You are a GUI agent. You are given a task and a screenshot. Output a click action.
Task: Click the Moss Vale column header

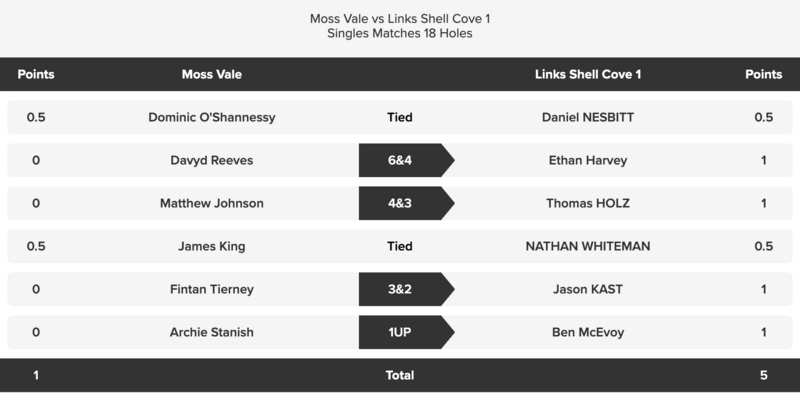tap(212, 74)
